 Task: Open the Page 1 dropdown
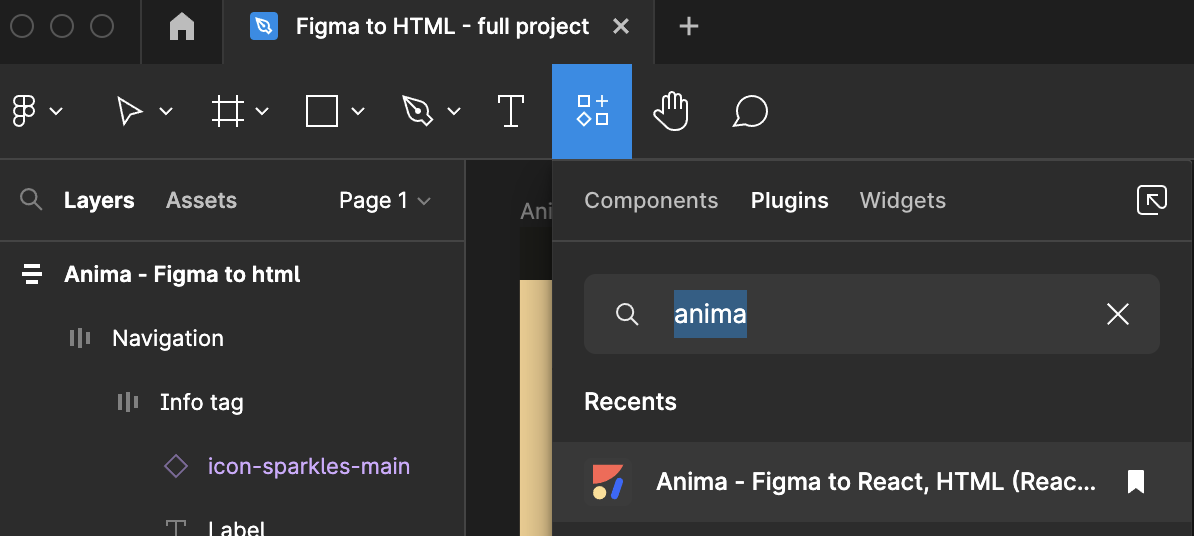(385, 200)
